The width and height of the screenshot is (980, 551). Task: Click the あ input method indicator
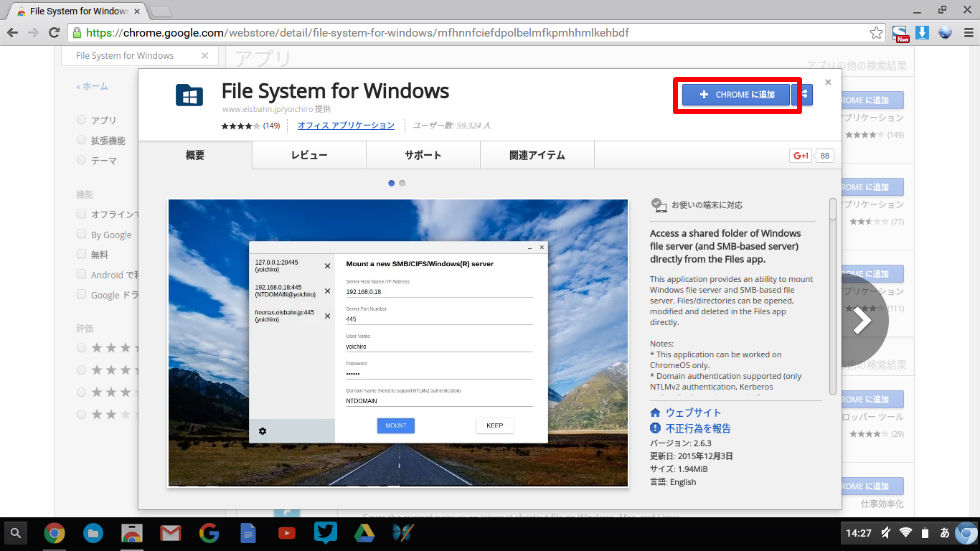(x=944, y=533)
